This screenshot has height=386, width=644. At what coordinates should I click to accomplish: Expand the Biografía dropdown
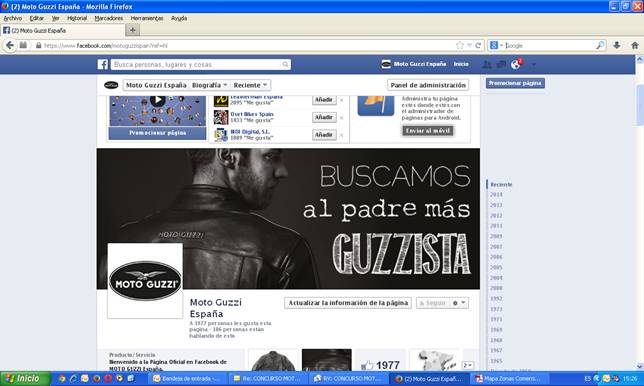209,85
